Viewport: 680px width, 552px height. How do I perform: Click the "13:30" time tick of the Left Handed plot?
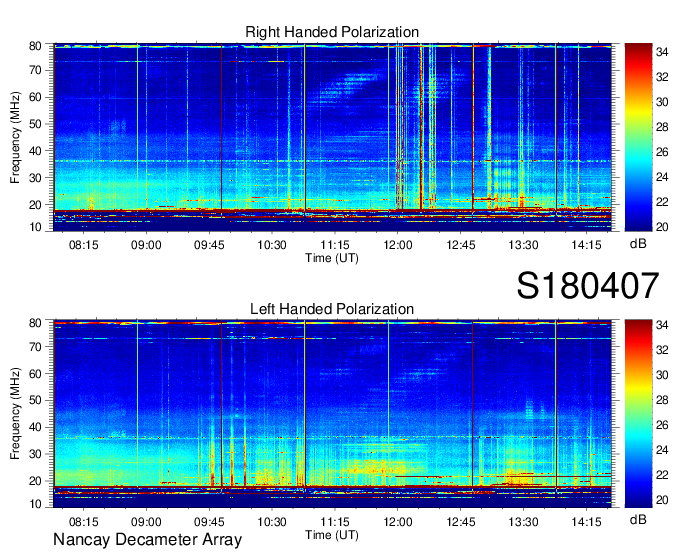pyautogui.click(x=523, y=521)
